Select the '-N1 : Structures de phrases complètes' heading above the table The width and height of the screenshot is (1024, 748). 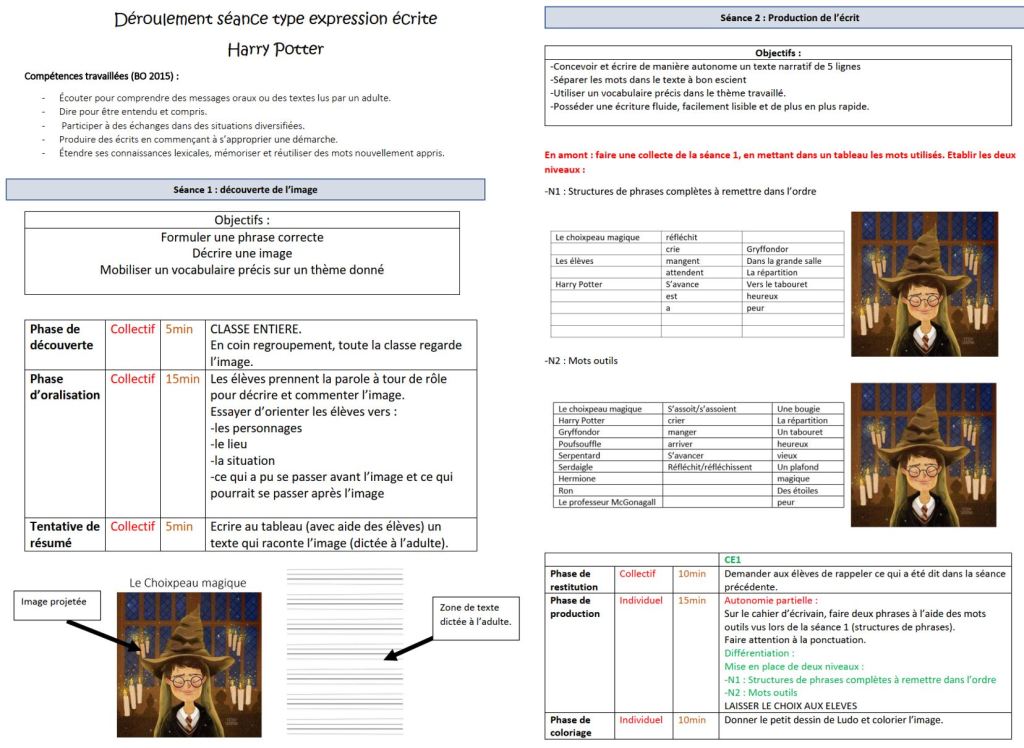click(680, 191)
